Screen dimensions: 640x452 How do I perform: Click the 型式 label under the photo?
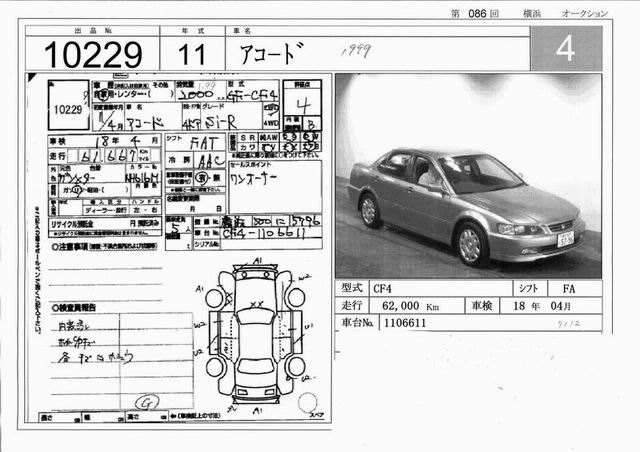pos(351,288)
